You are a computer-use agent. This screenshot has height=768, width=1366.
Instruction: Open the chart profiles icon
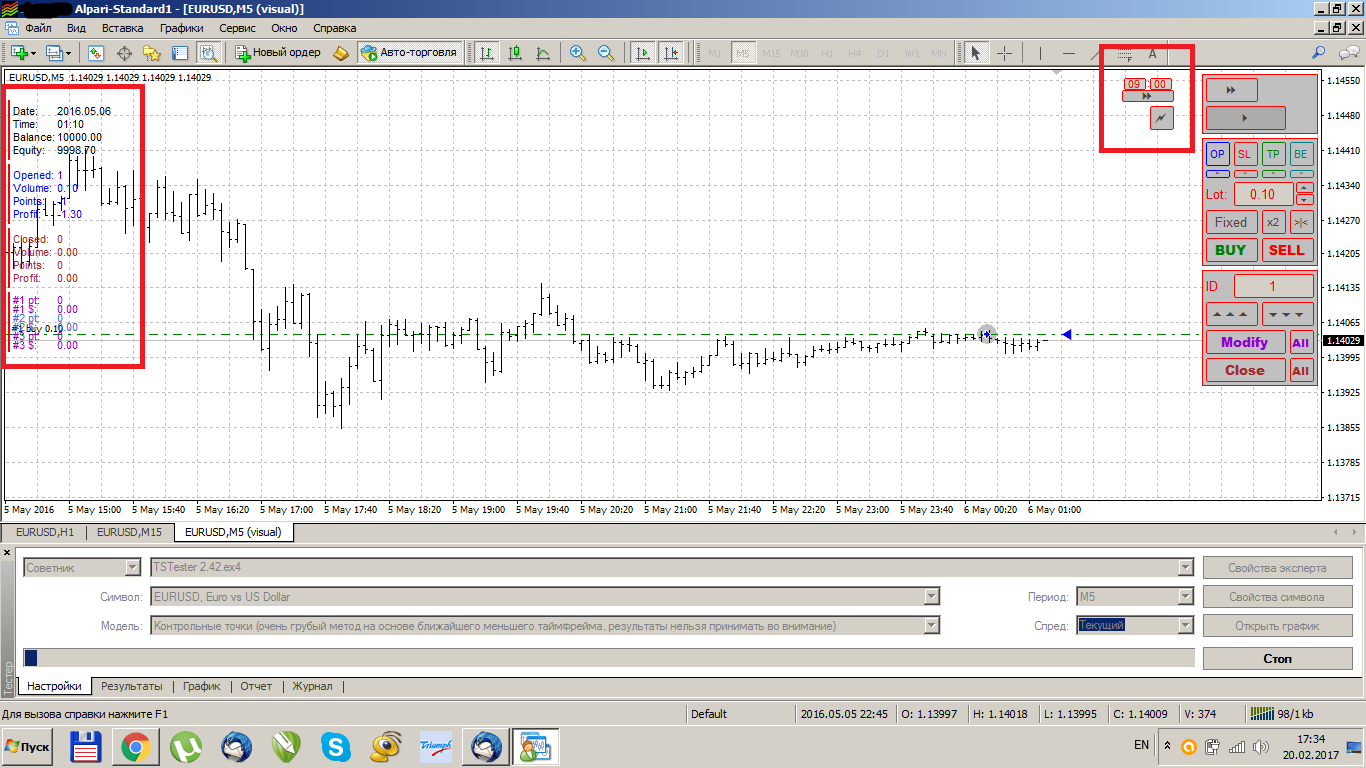point(53,52)
